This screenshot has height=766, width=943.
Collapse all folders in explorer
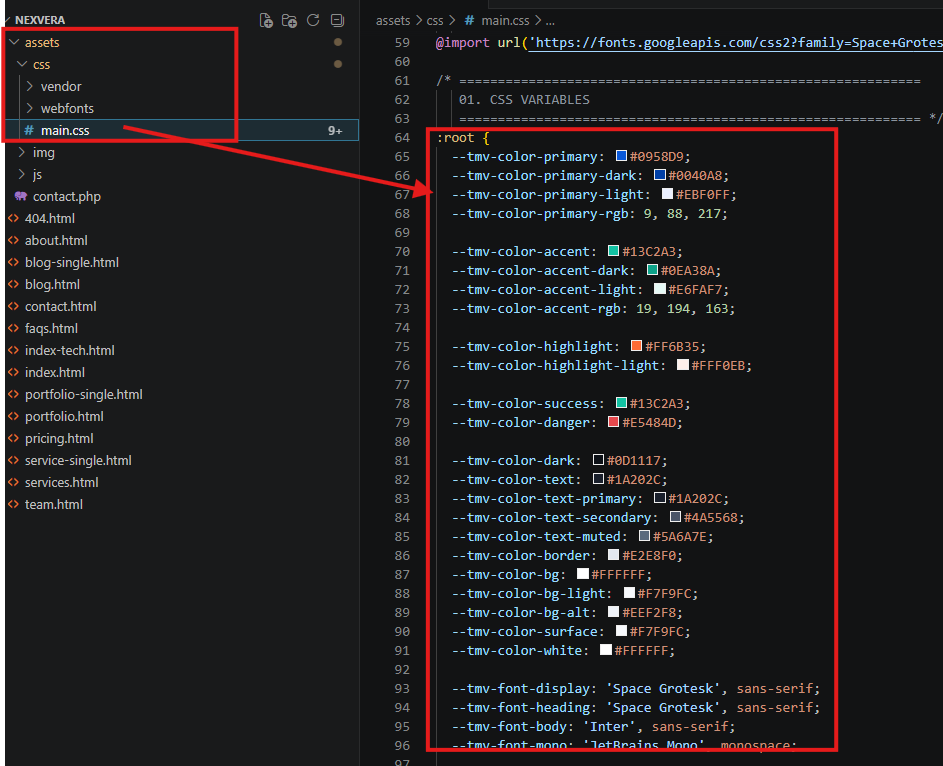(x=337, y=20)
